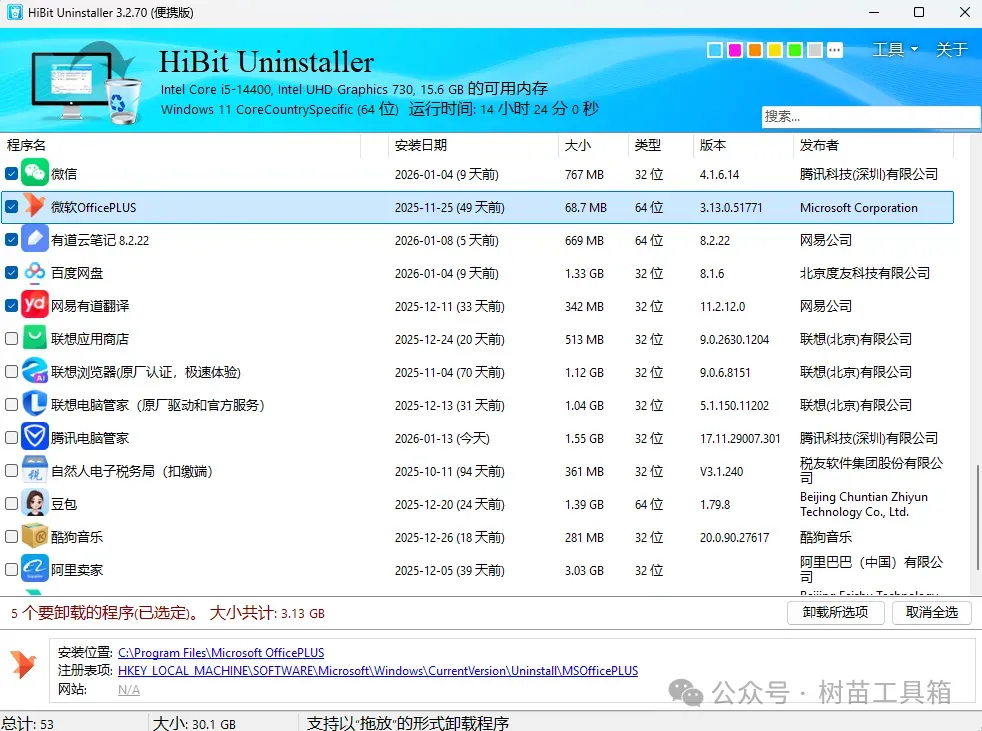Select the green theme color swatch

click(795, 50)
